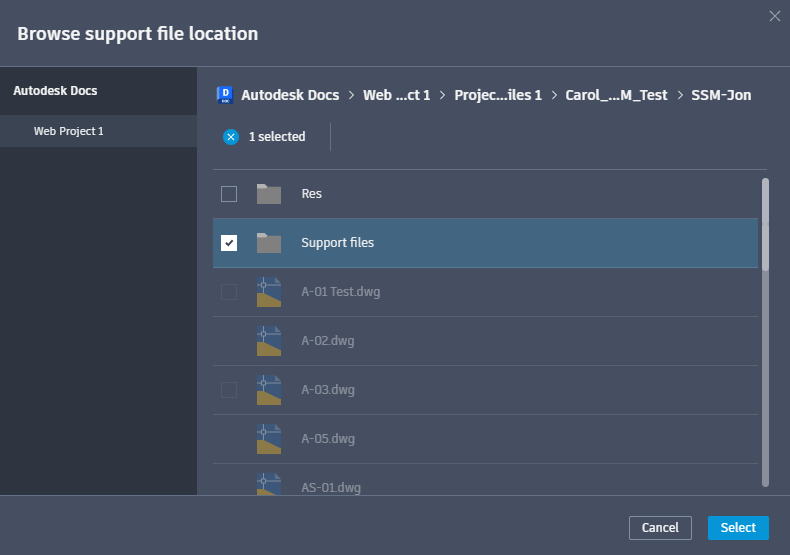
Task: Select Web Project 1 in sidebar
Action: click(x=69, y=131)
